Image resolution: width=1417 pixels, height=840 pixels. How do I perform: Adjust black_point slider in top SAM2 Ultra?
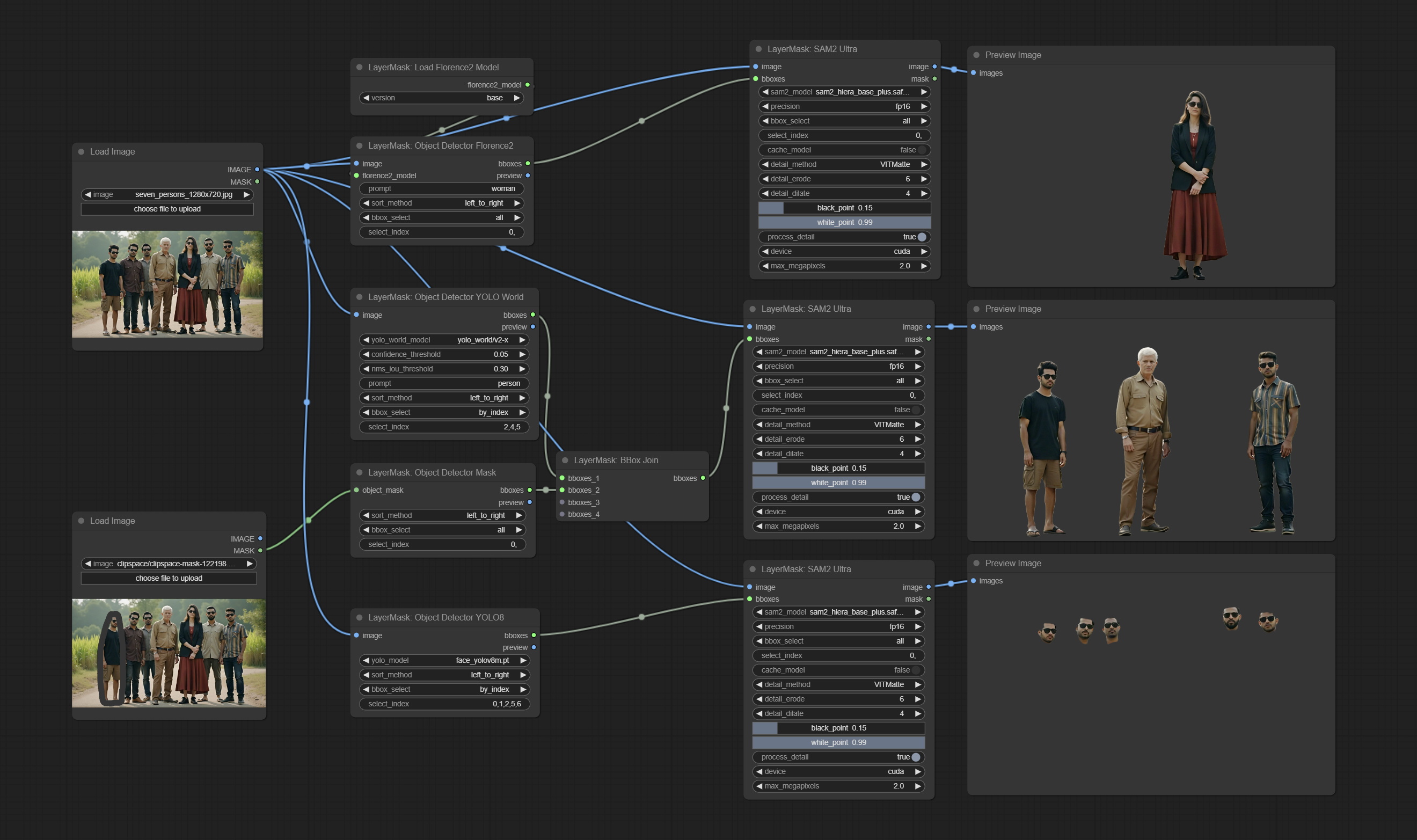tap(844, 208)
